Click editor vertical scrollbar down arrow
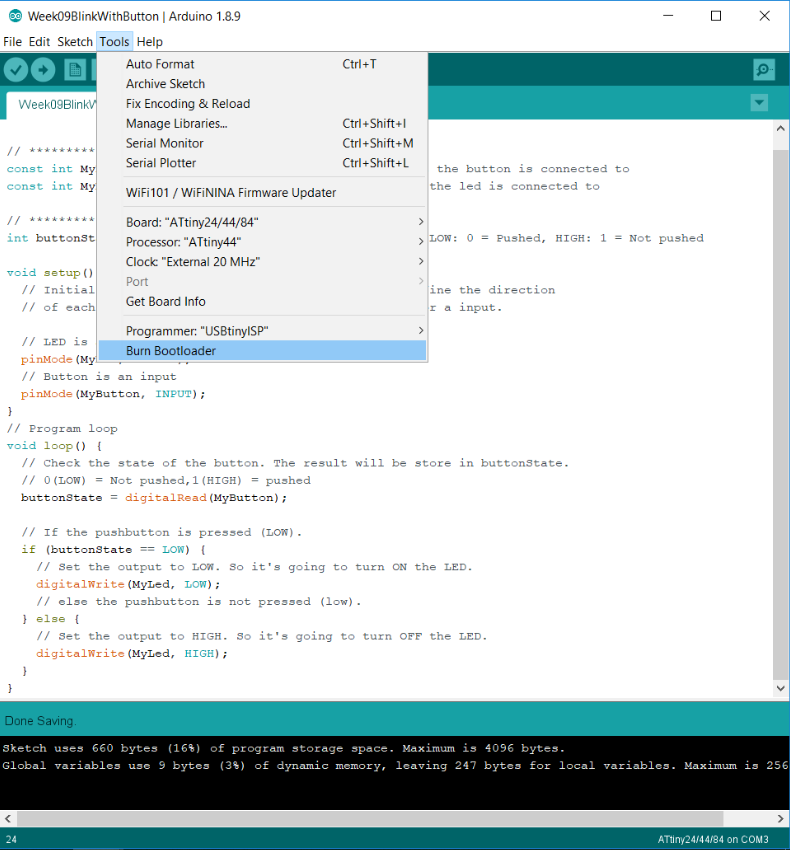791x850 pixels. (780, 688)
